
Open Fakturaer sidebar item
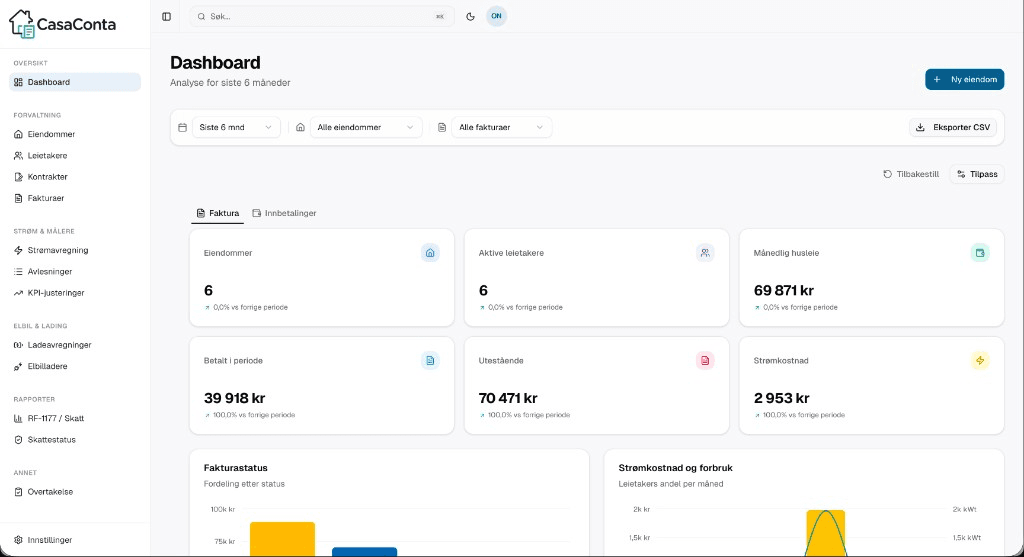tap(75, 198)
